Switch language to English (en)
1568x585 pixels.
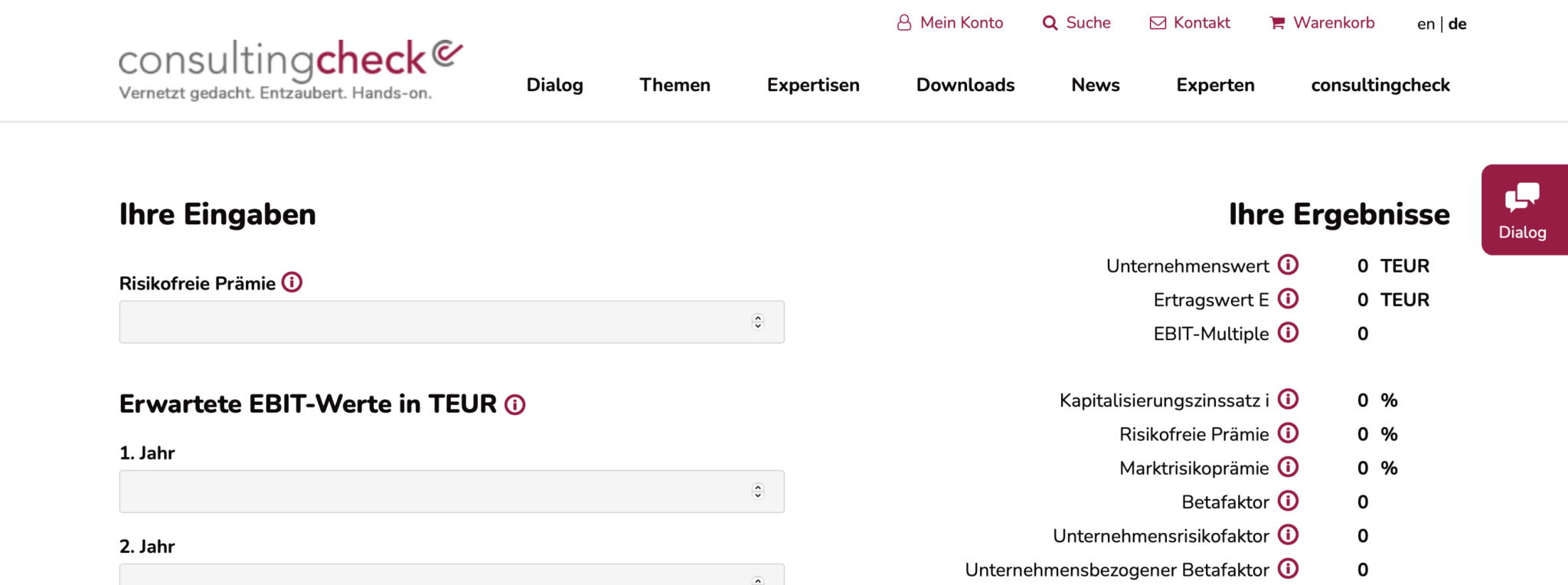(x=1425, y=24)
